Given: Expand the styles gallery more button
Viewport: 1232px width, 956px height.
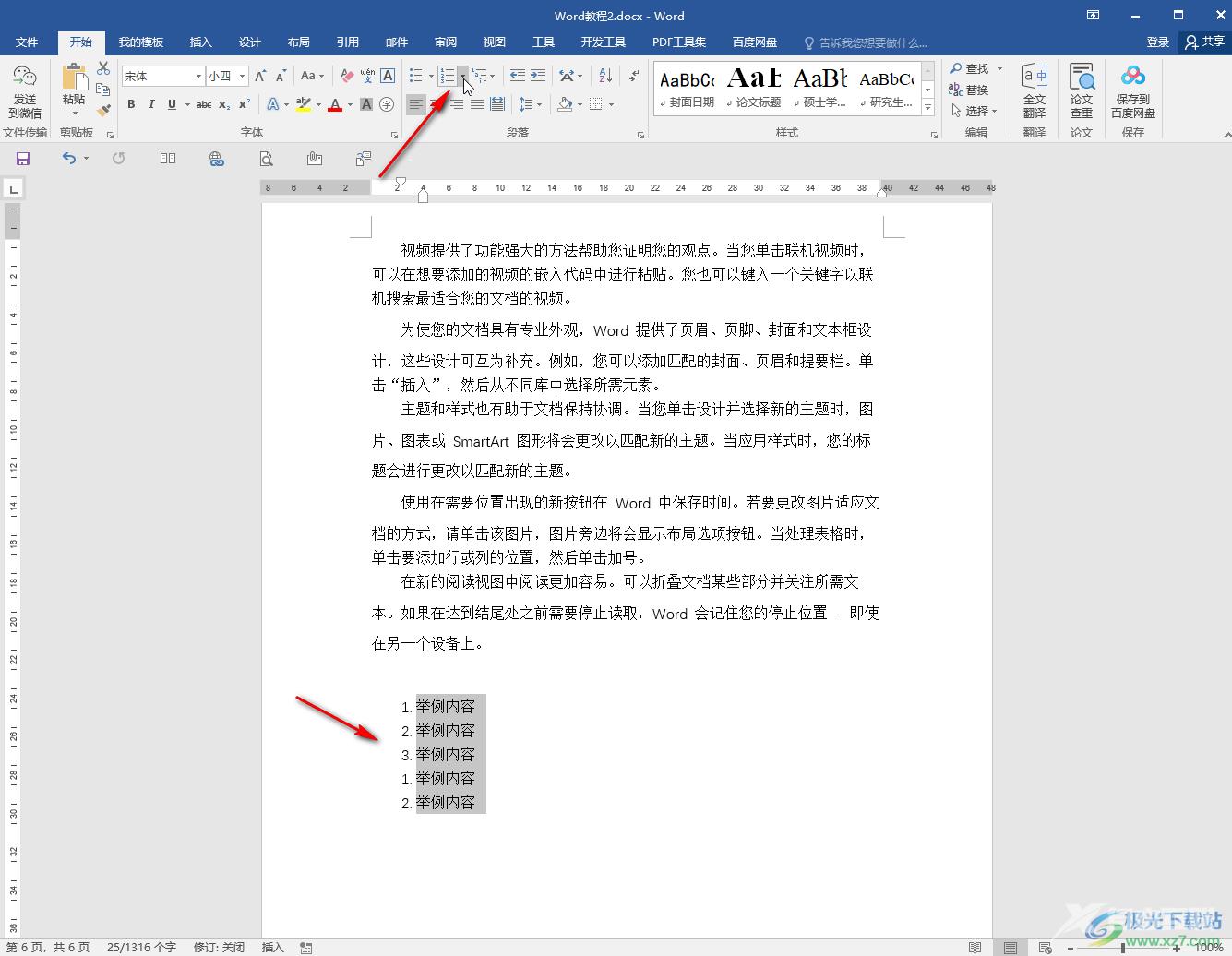Looking at the screenshot, I should click(928, 108).
